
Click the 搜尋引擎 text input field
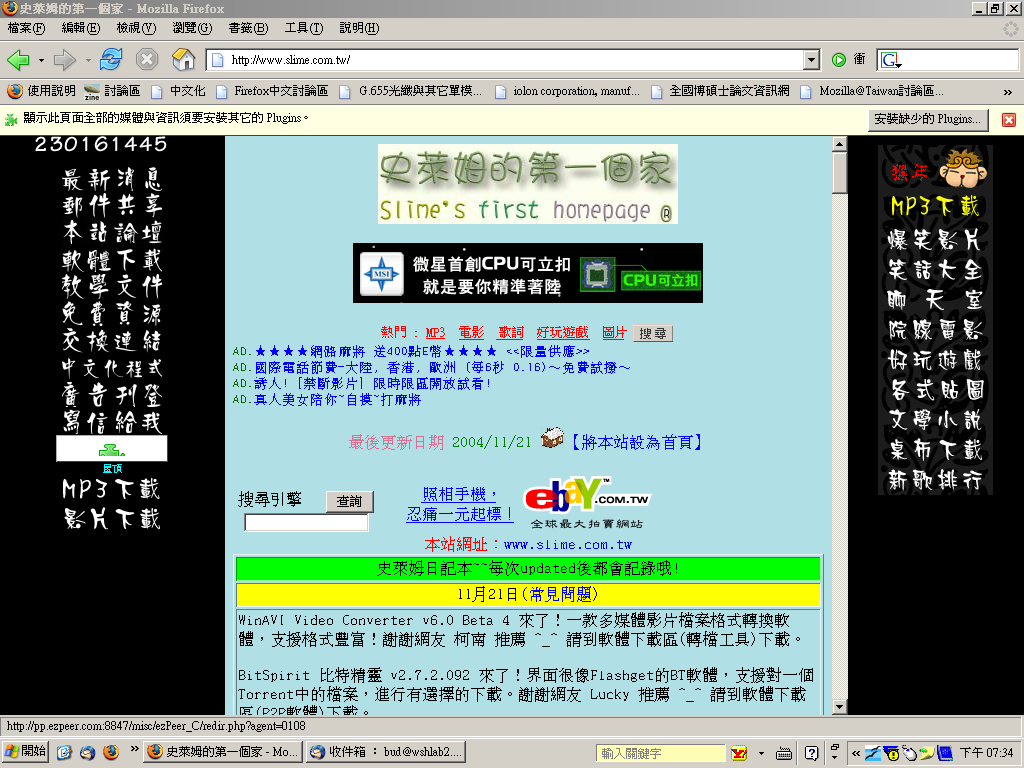click(306, 522)
